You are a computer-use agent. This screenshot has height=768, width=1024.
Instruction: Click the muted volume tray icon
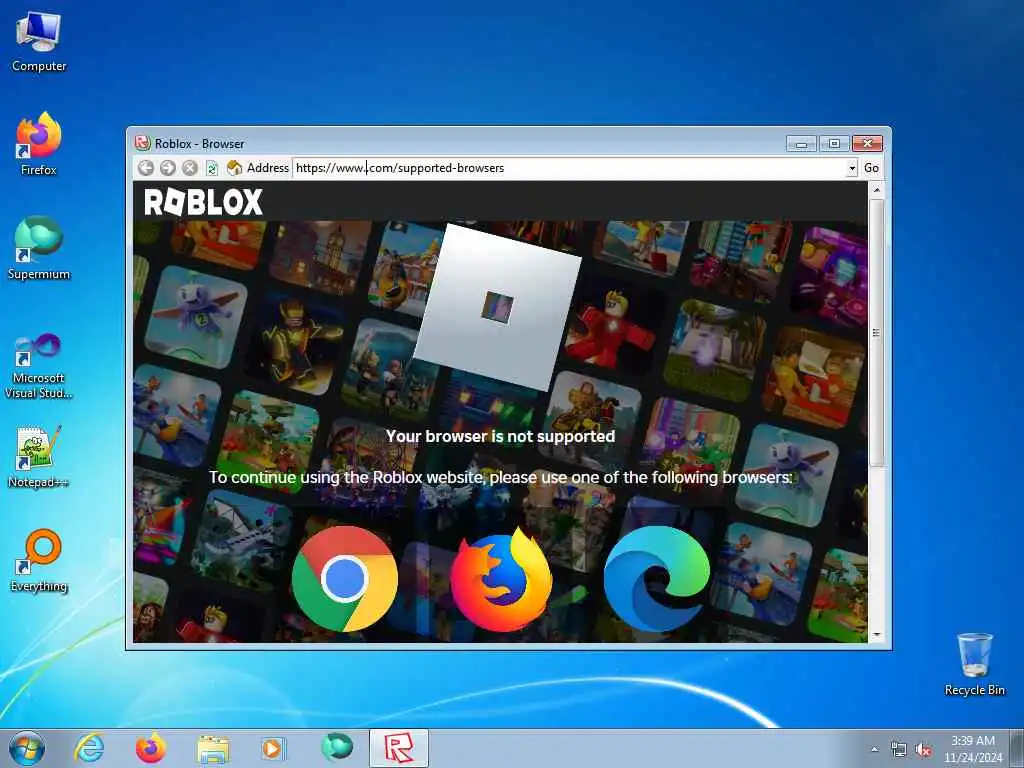point(923,750)
